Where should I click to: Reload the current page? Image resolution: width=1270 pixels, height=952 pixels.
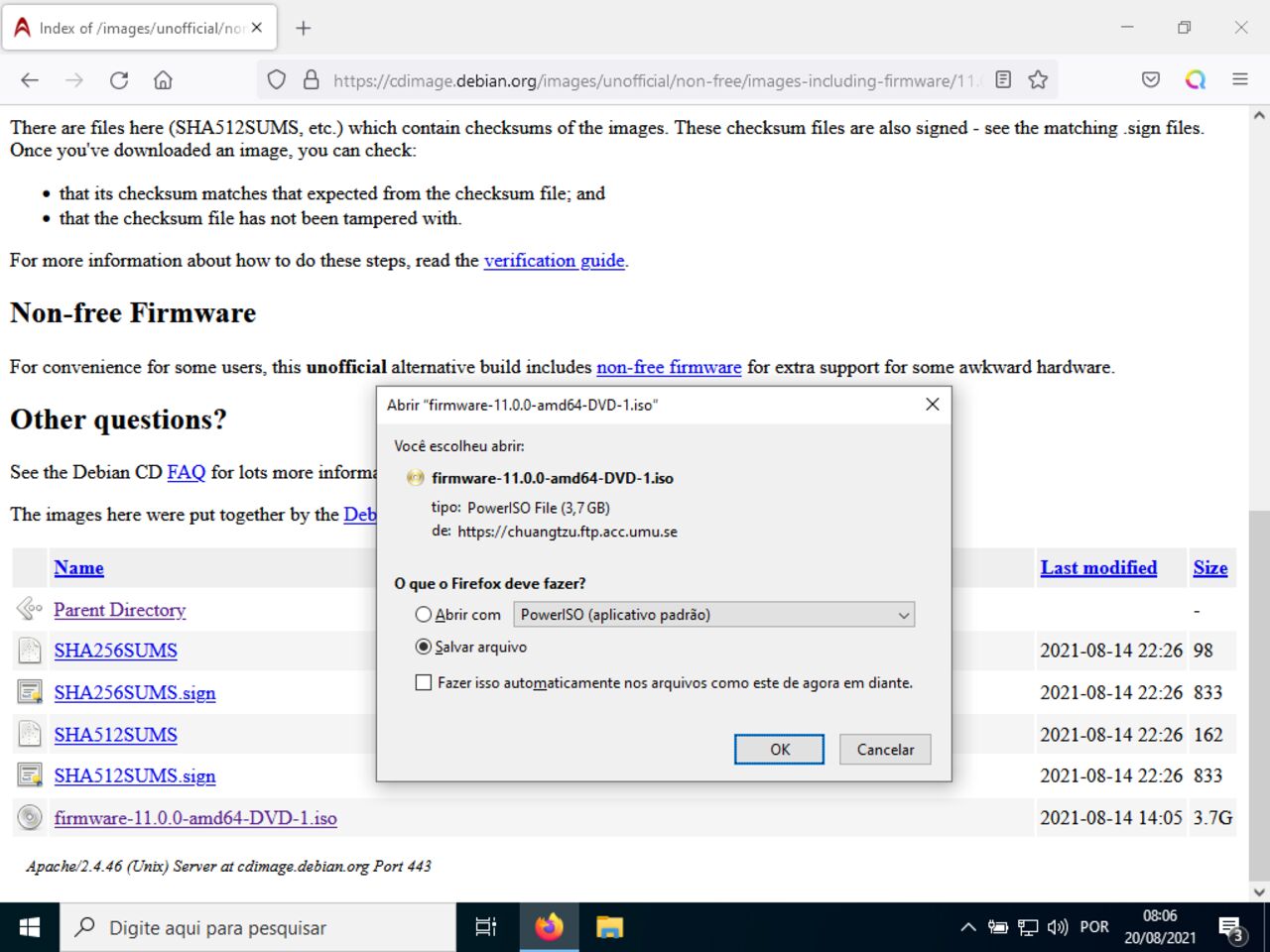point(119,80)
